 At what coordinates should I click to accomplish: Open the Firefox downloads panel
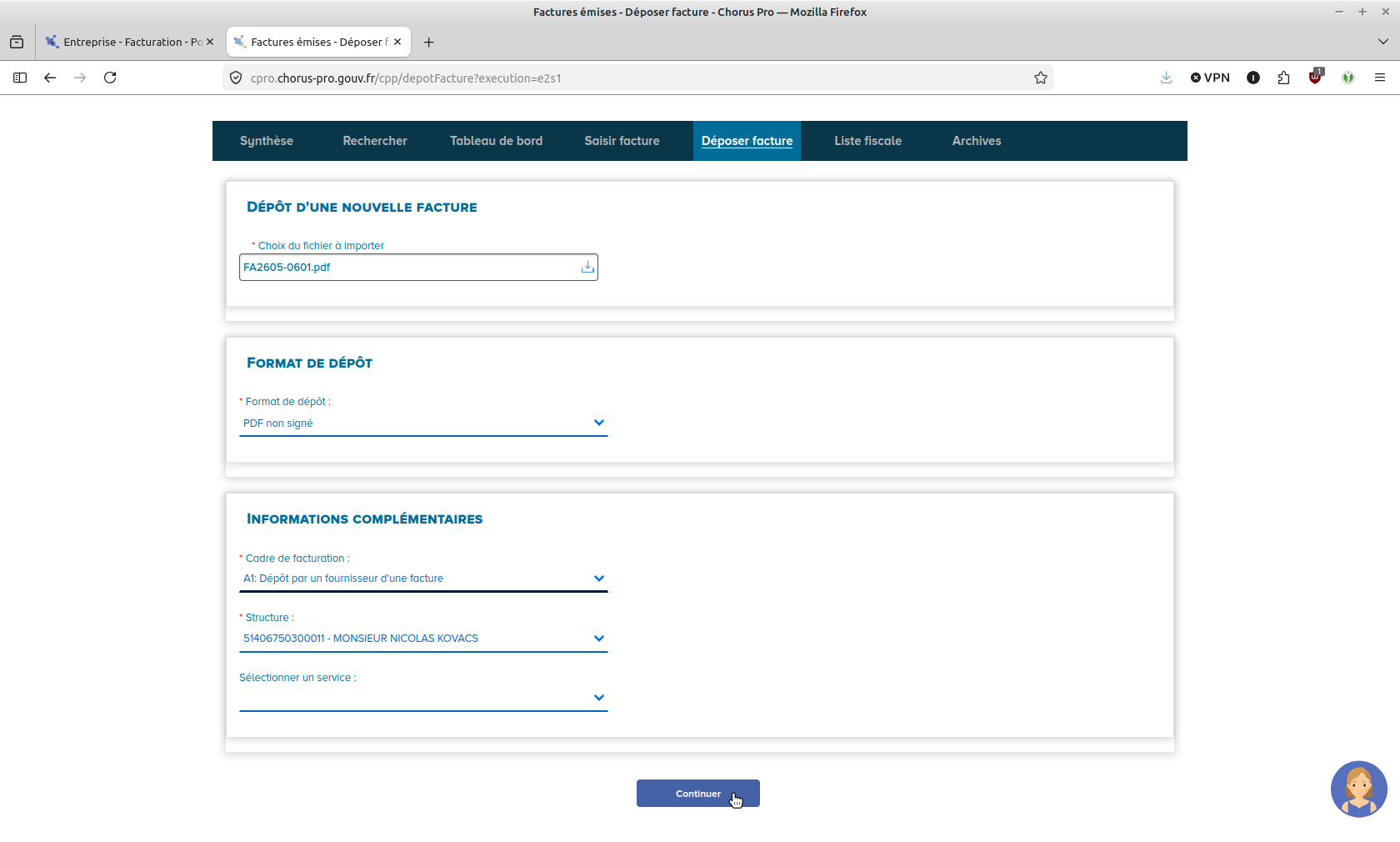click(x=1166, y=78)
